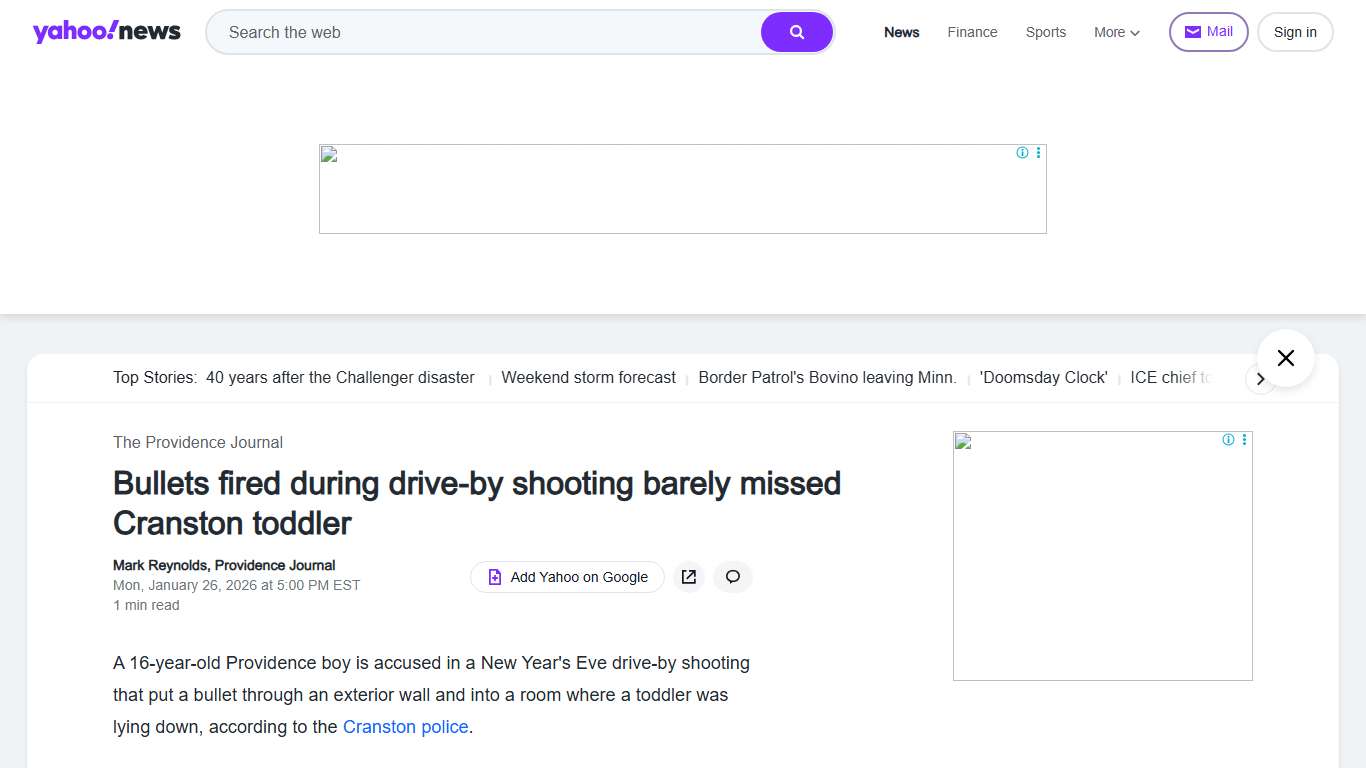The height and width of the screenshot is (768, 1366).
Task: Click the purple search magnifier button
Action: pyautogui.click(x=796, y=32)
